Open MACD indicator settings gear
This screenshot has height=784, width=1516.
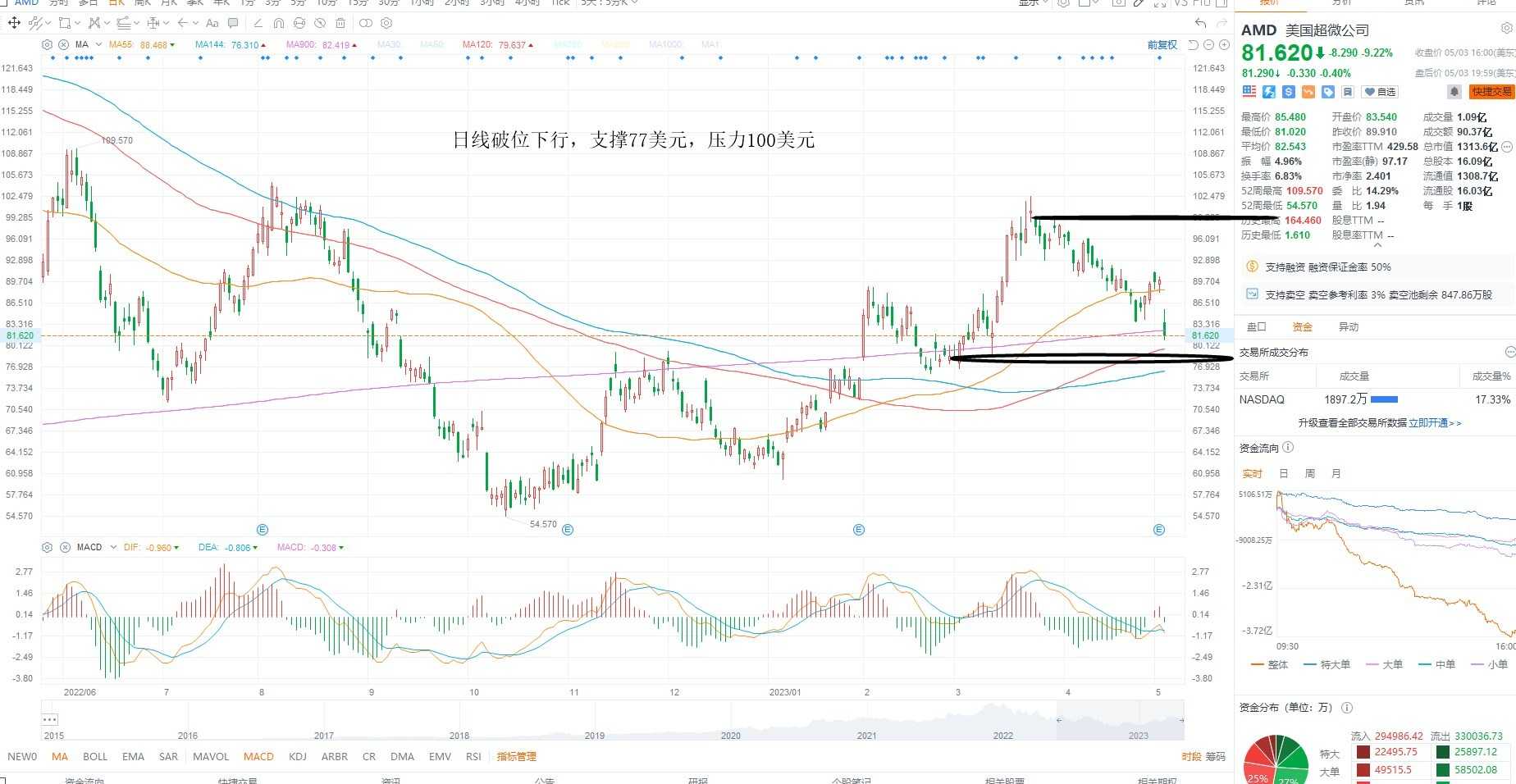click(48, 547)
